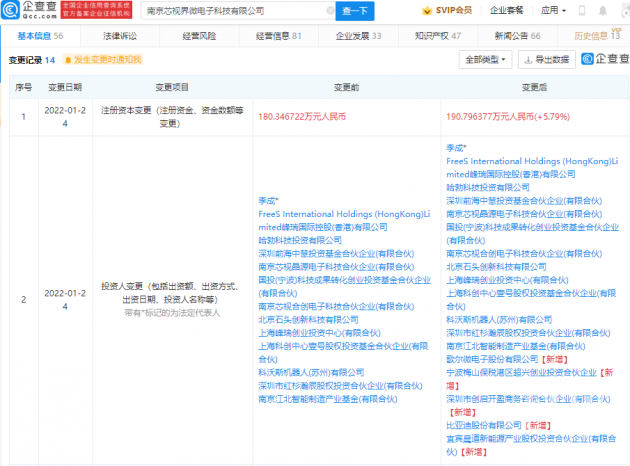The width and height of the screenshot is (630, 466).
Task: Switch to the 法律诉讼 tab
Action: (119, 36)
